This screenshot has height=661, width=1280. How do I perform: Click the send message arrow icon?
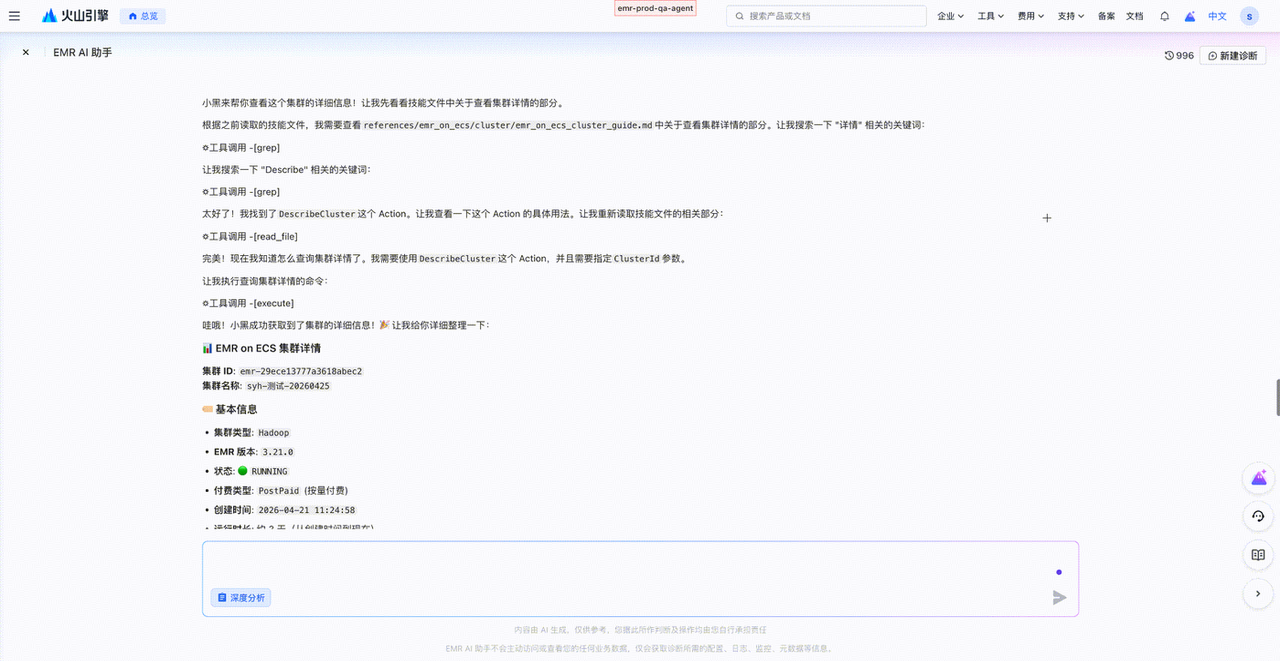(x=1059, y=598)
